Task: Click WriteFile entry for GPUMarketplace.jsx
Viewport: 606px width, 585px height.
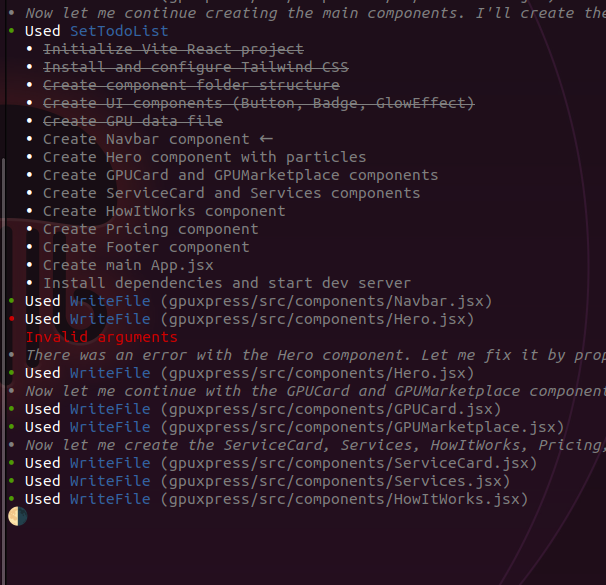Action: tap(294, 427)
